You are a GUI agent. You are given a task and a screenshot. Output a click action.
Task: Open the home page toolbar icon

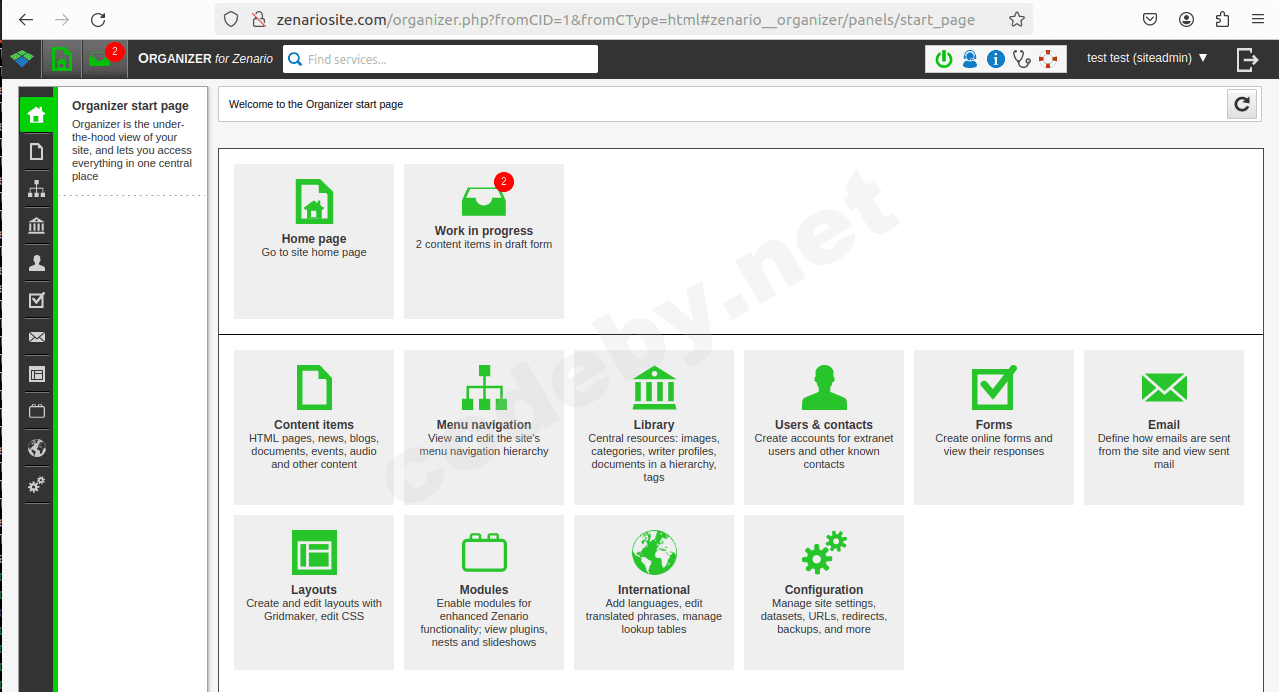tap(62, 59)
